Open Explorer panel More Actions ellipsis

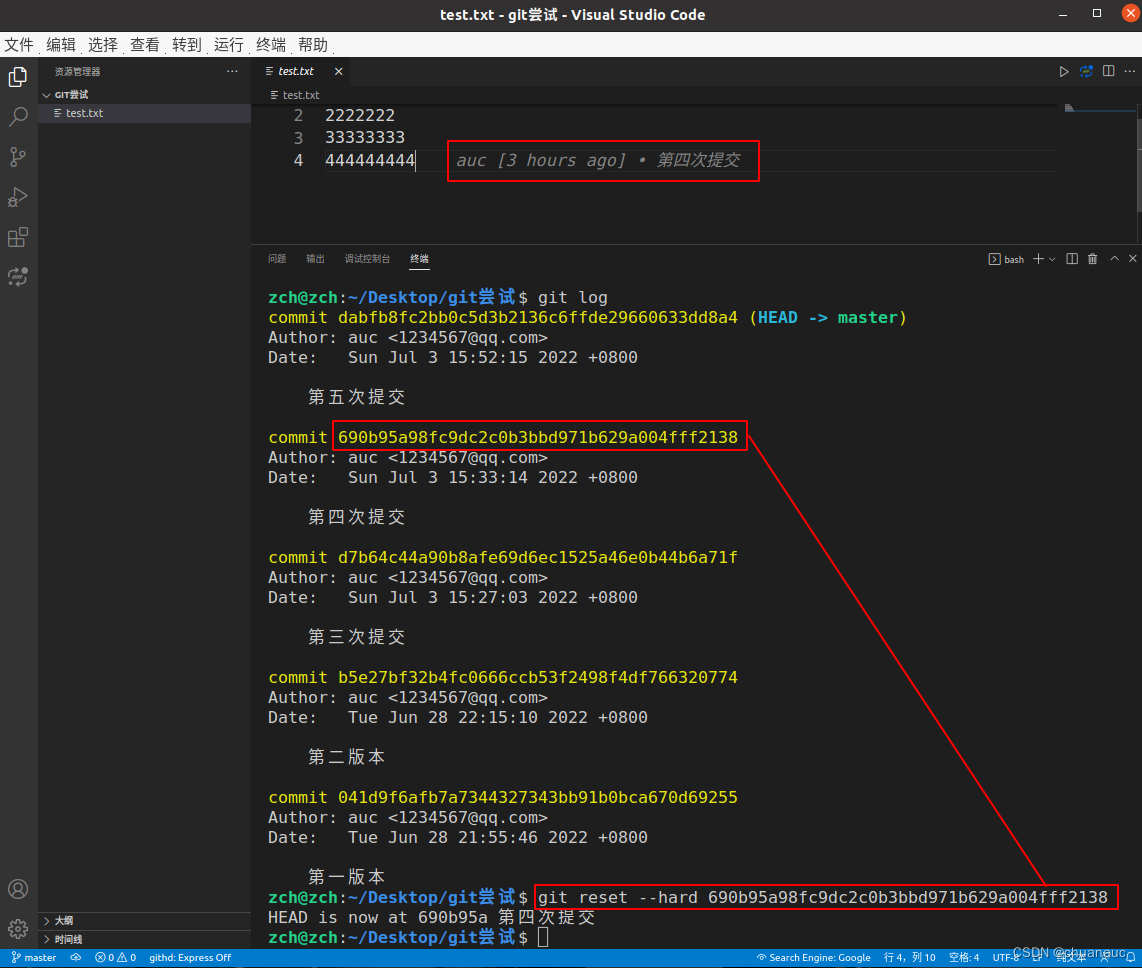[x=232, y=71]
